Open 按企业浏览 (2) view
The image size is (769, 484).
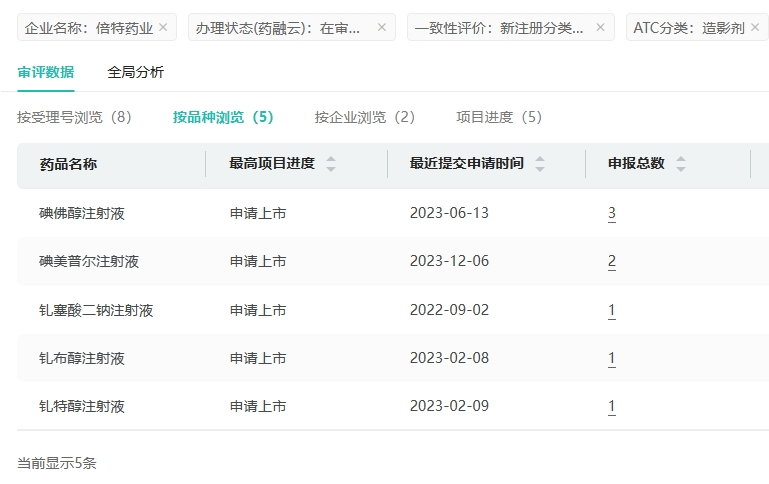click(364, 117)
